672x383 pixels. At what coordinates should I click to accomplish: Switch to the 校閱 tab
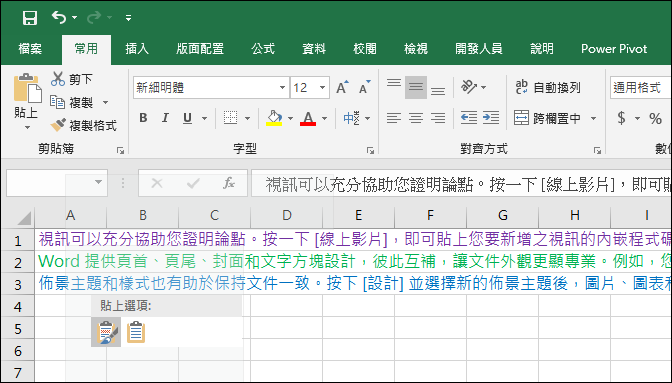pyautogui.click(x=365, y=49)
